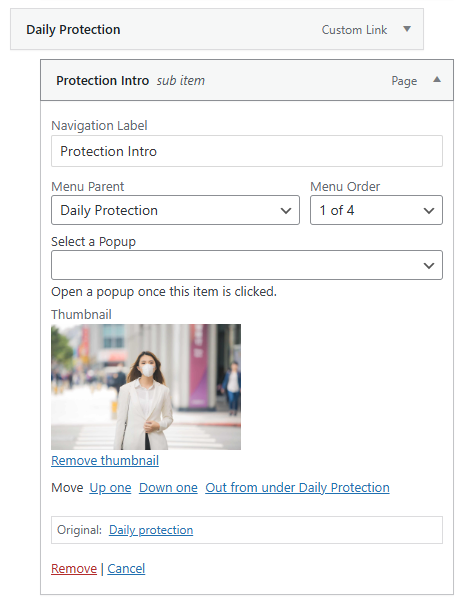Open the Menu Parent dropdown
Screen dimensions: 469x600
[x=175, y=210]
